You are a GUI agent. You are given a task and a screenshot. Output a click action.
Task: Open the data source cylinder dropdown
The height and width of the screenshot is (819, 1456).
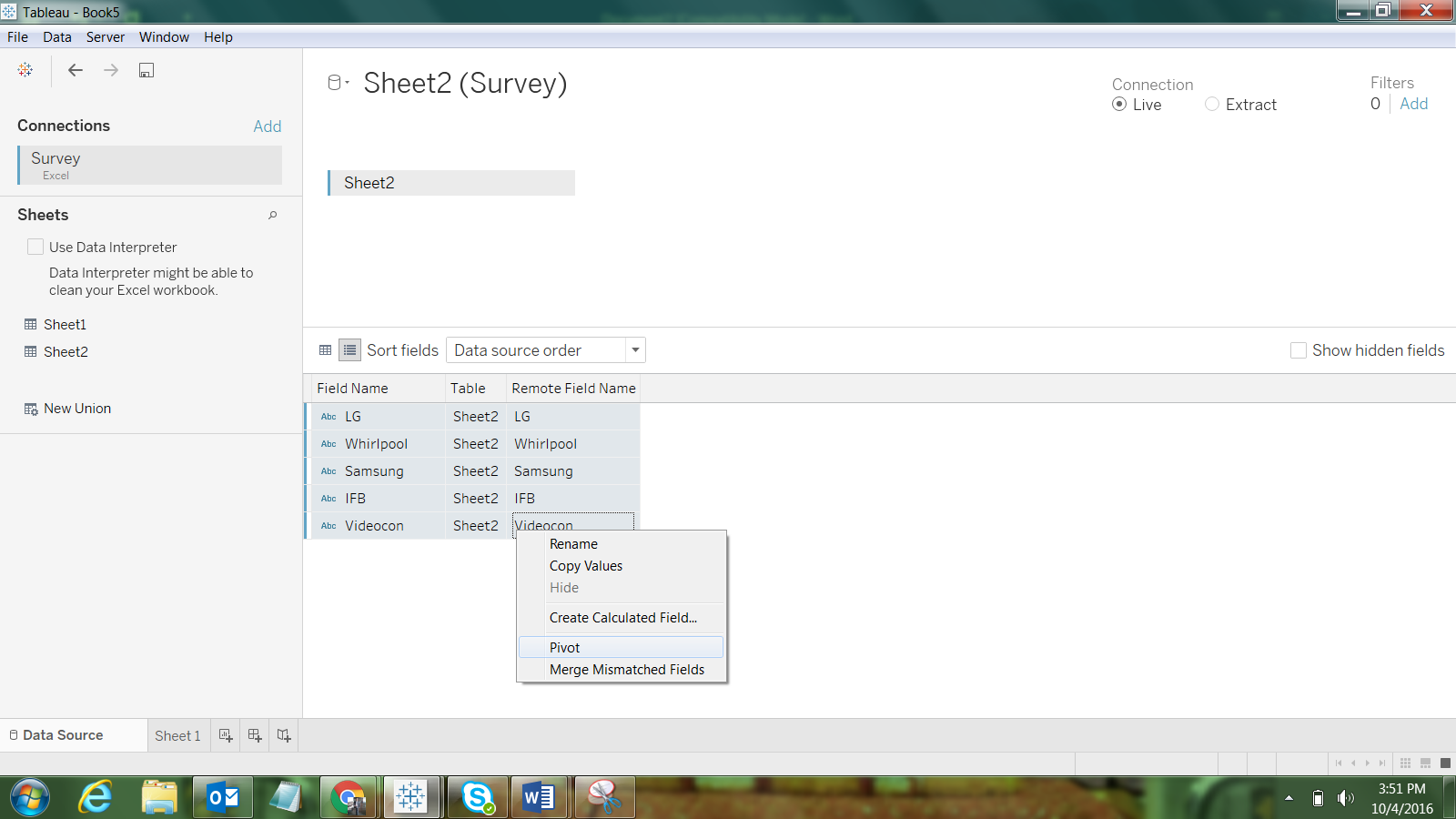[338, 83]
